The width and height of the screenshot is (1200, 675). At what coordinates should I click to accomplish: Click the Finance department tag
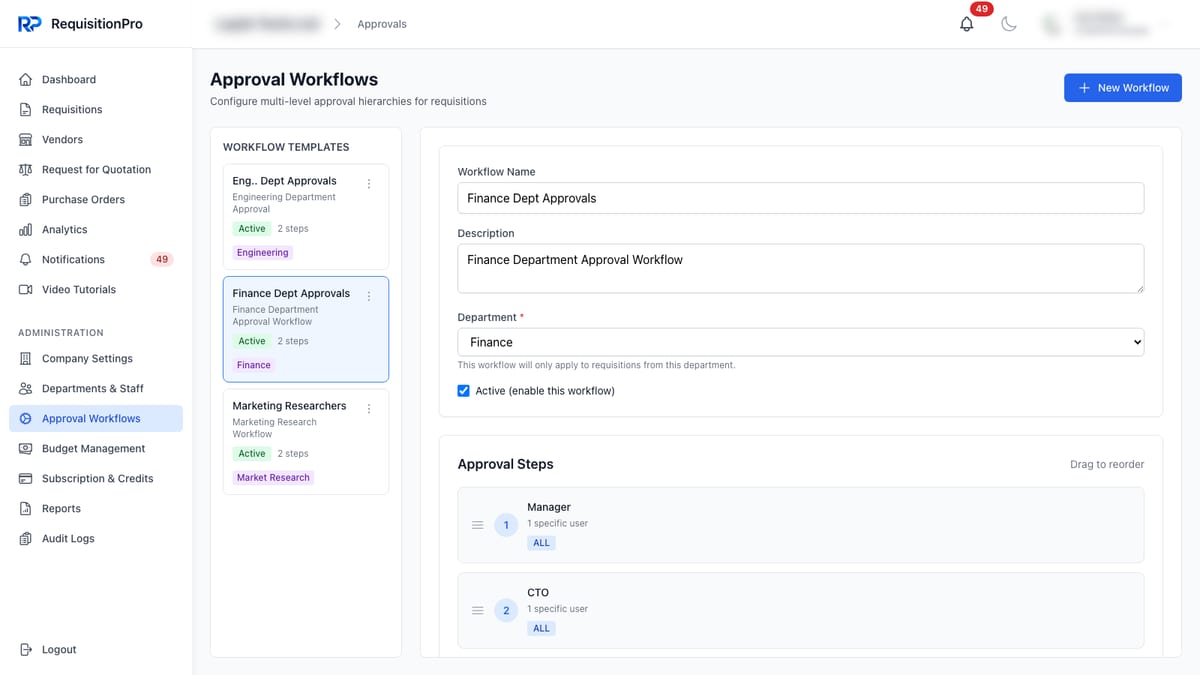point(254,365)
